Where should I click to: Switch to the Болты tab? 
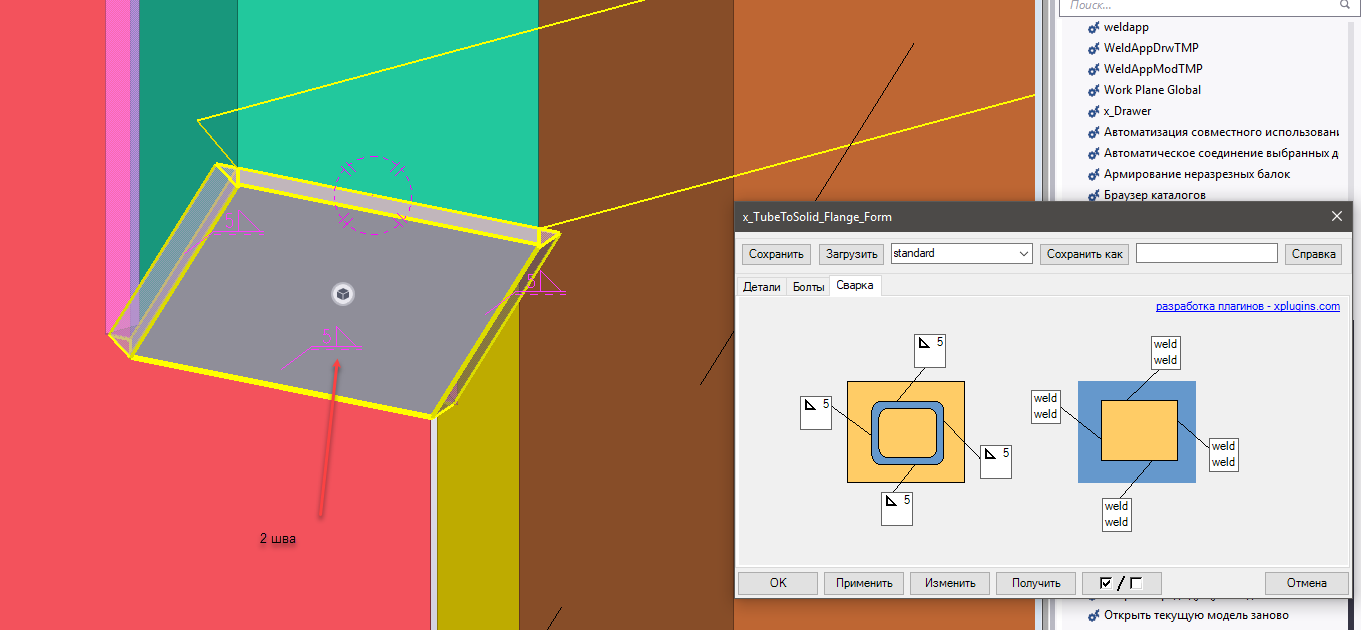tap(808, 287)
